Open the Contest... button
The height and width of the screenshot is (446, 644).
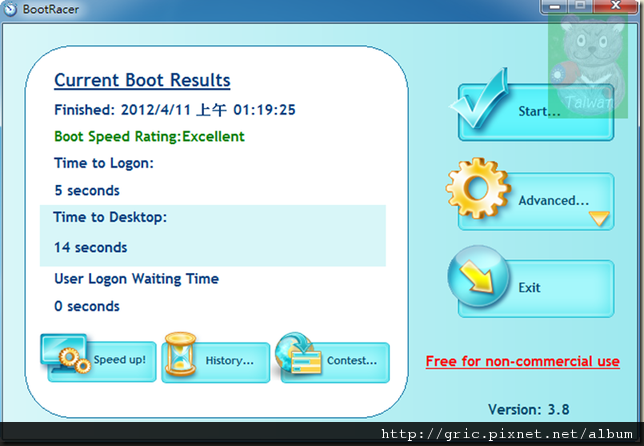[x=335, y=362]
